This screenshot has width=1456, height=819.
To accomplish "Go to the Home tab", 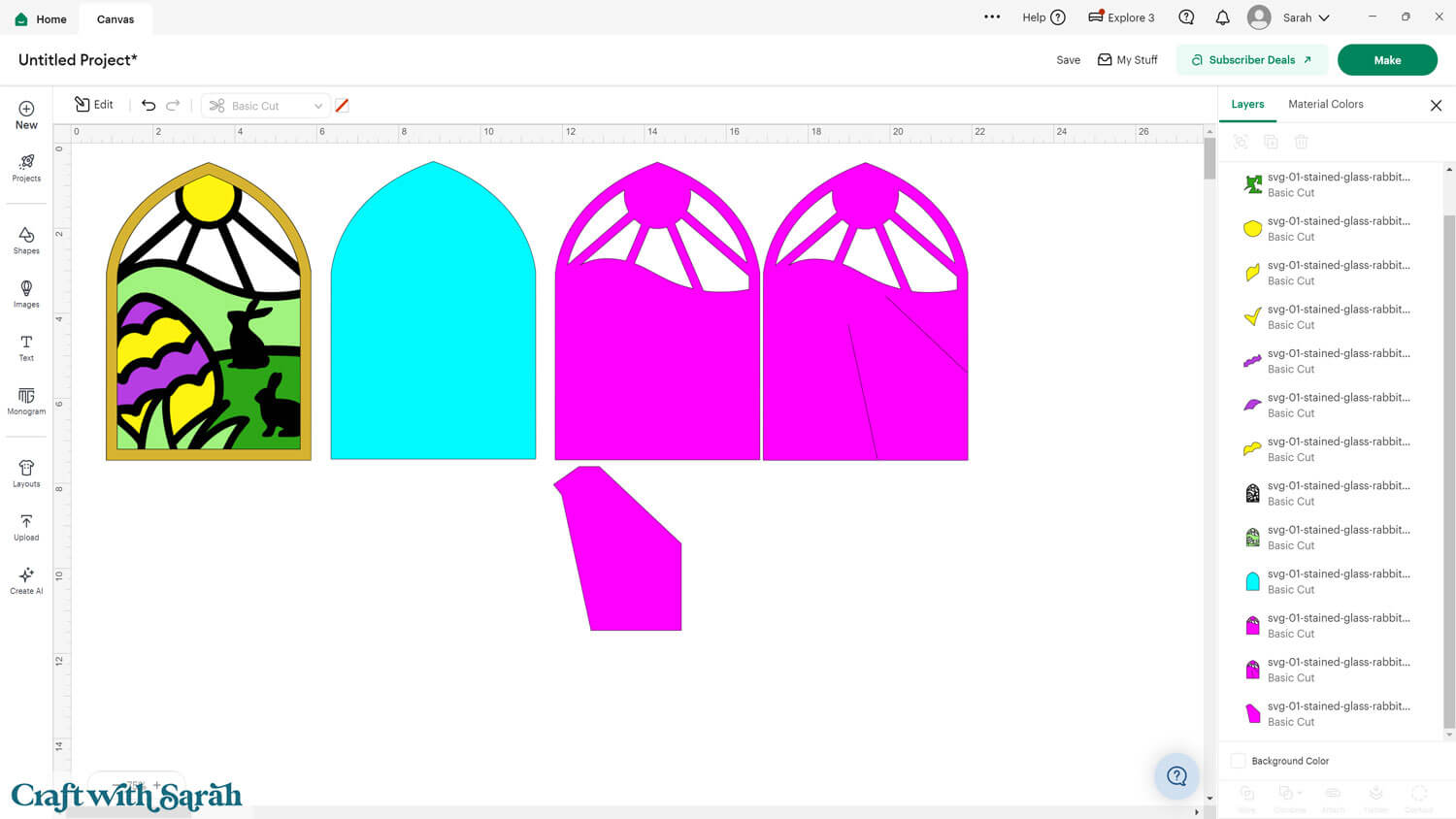I will pos(41,18).
